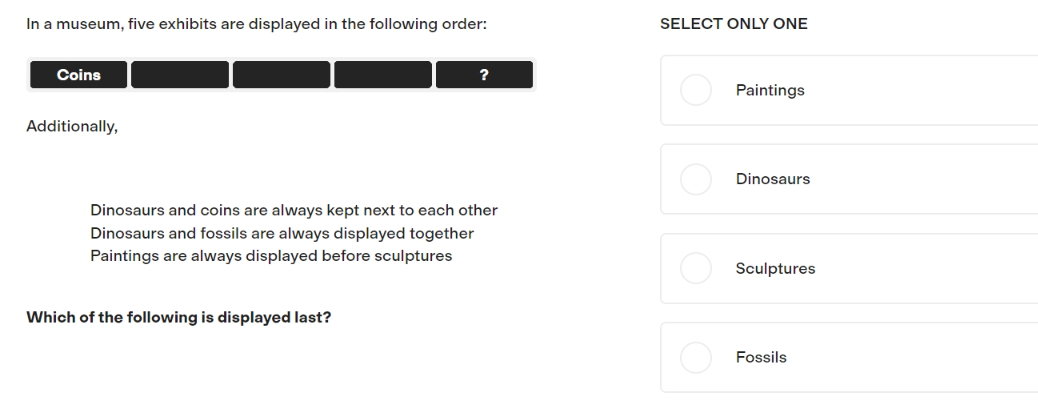This screenshot has height=408, width=1038.
Task: Click the rule about dinosaurs and coins
Action: pyautogui.click(x=294, y=211)
